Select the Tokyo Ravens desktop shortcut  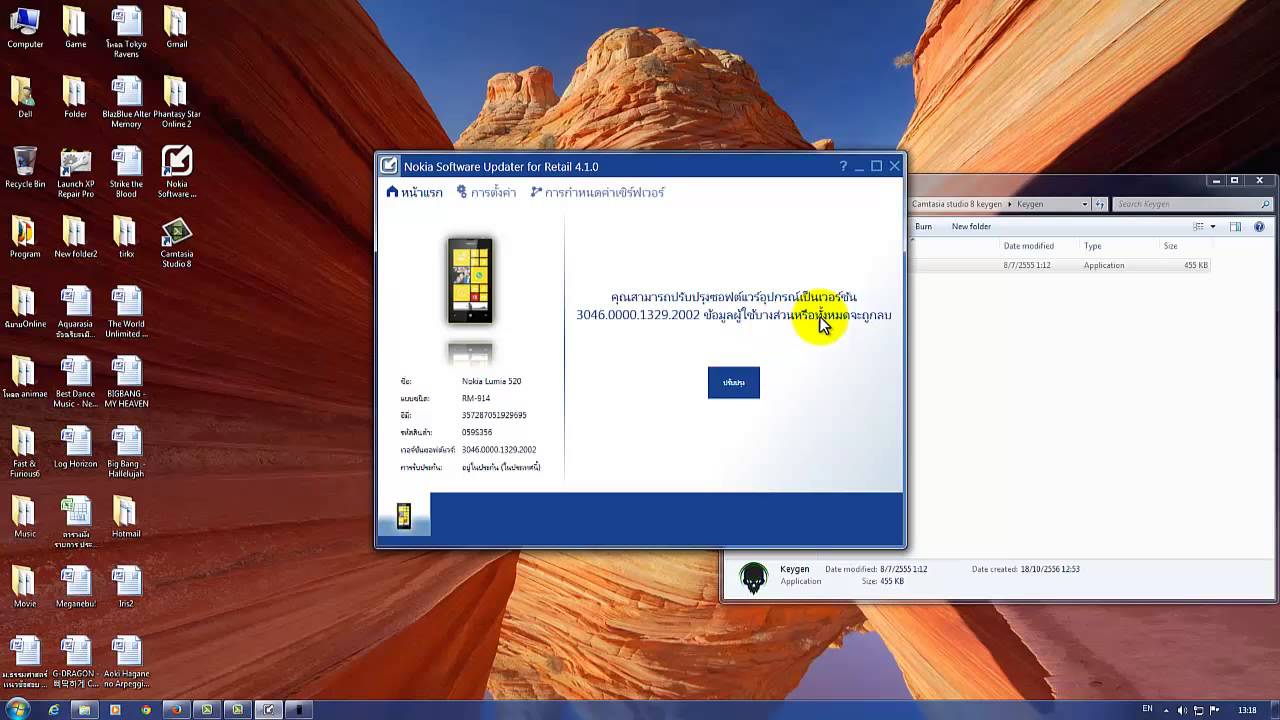coord(126,32)
